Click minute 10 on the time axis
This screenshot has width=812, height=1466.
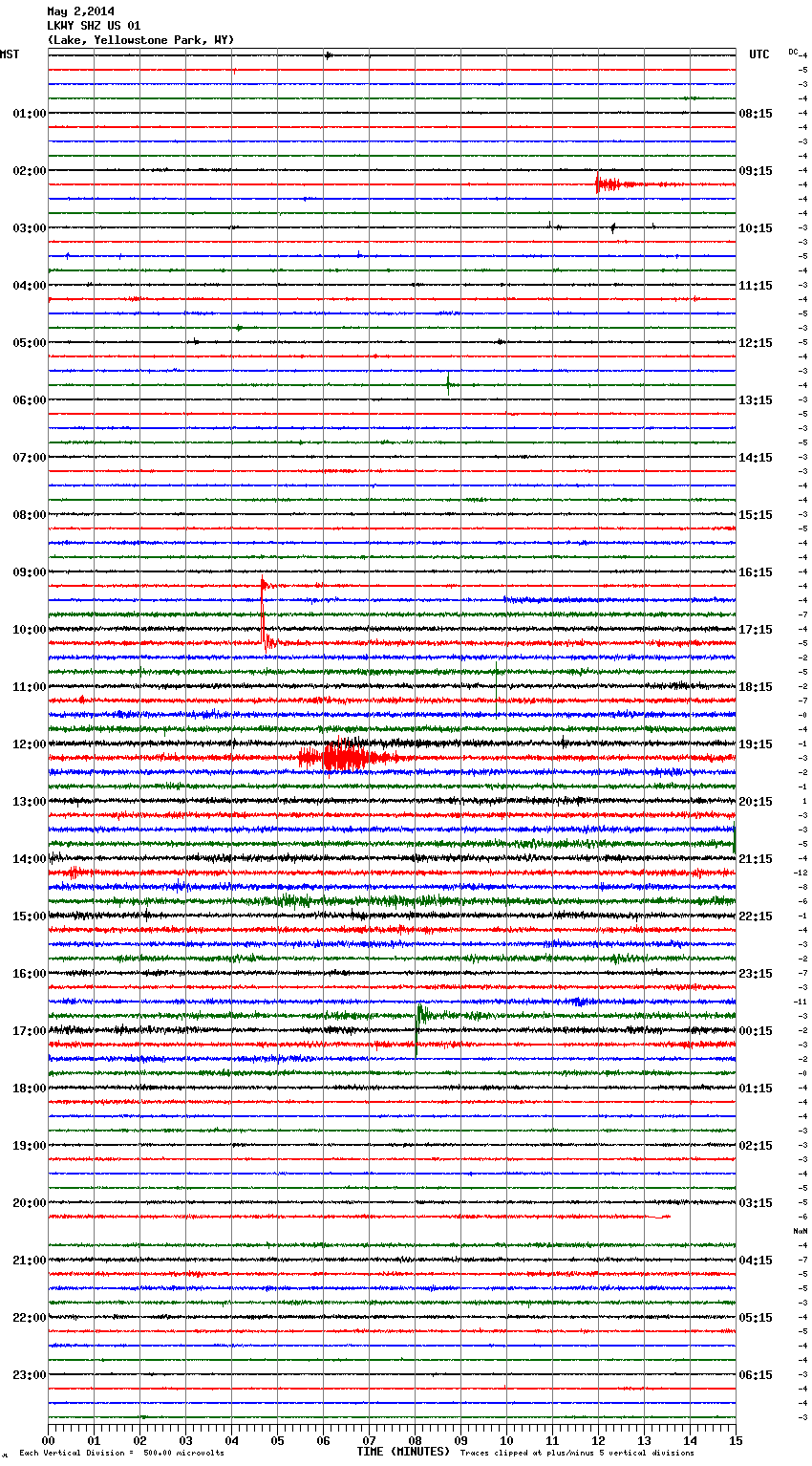pos(507,1440)
